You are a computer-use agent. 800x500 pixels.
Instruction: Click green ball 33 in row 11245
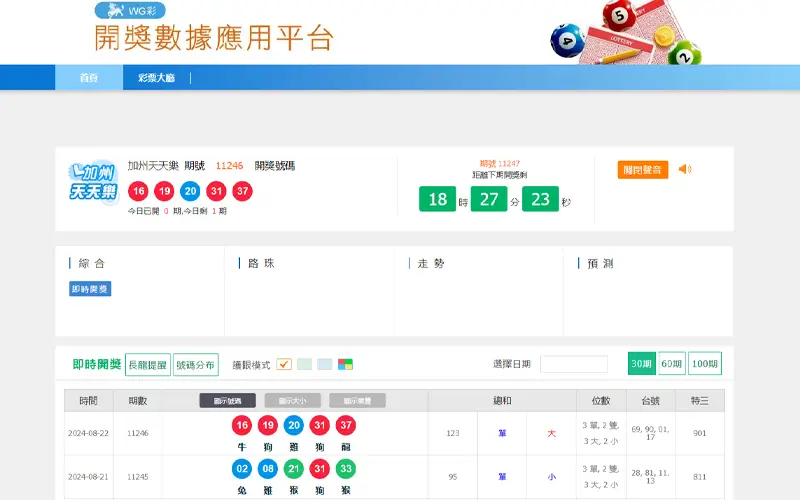tap(346, 468)
